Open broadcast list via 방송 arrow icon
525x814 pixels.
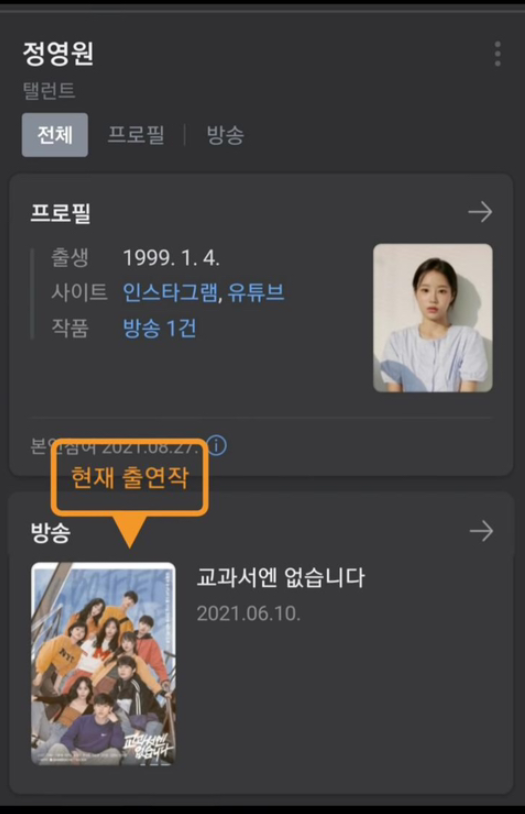coord(481,531)
